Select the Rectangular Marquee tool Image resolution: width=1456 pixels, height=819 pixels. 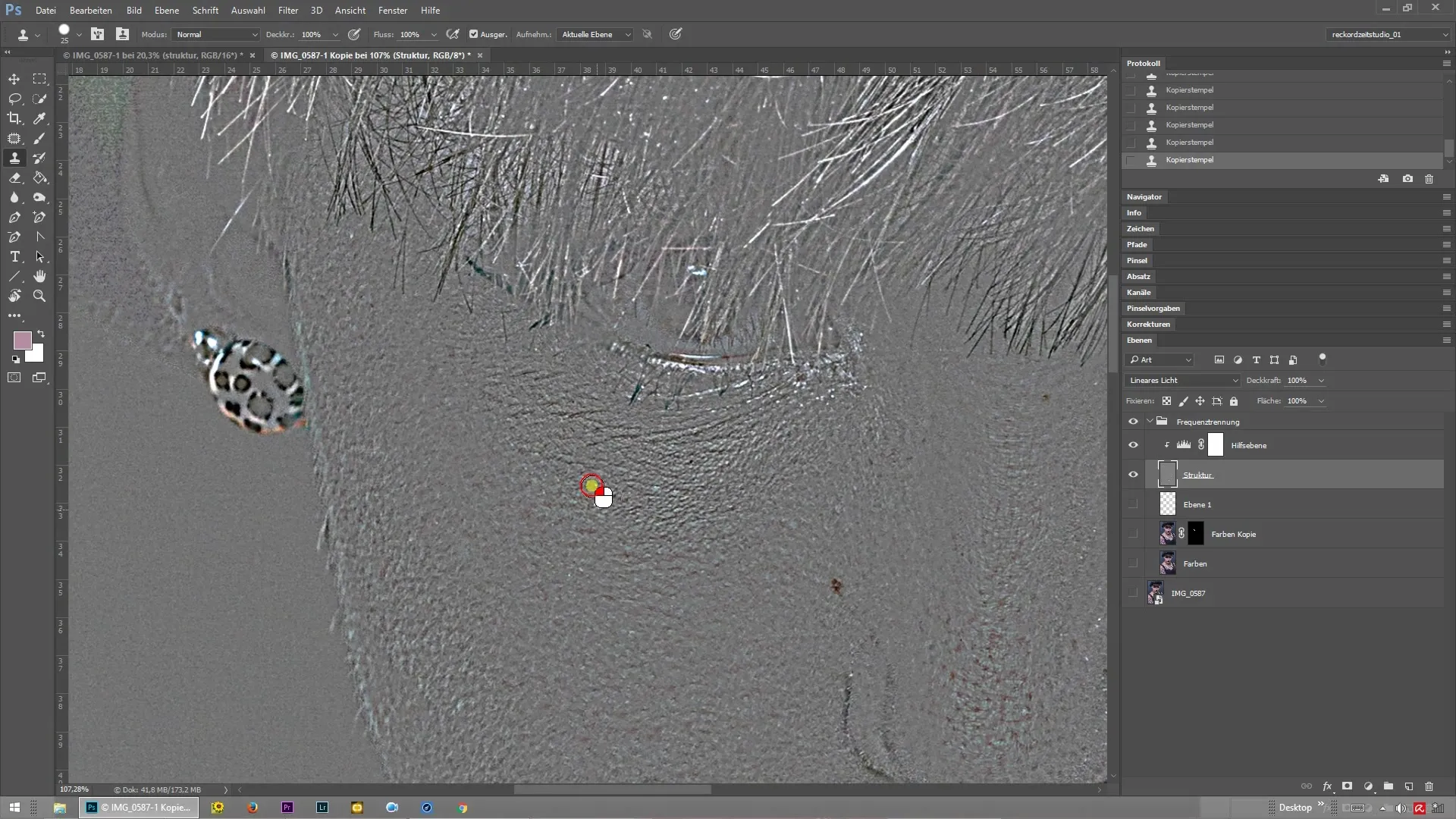39,79
